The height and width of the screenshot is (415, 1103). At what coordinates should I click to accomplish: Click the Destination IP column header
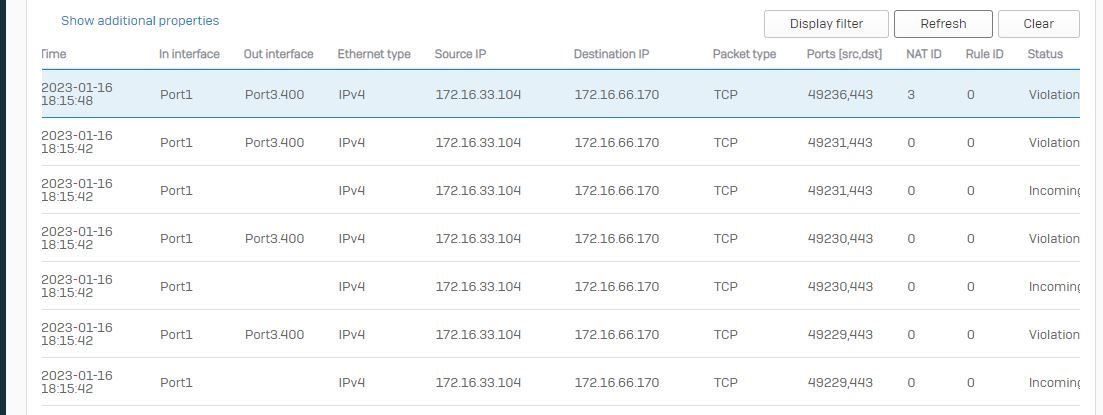(x=611, y=54)
